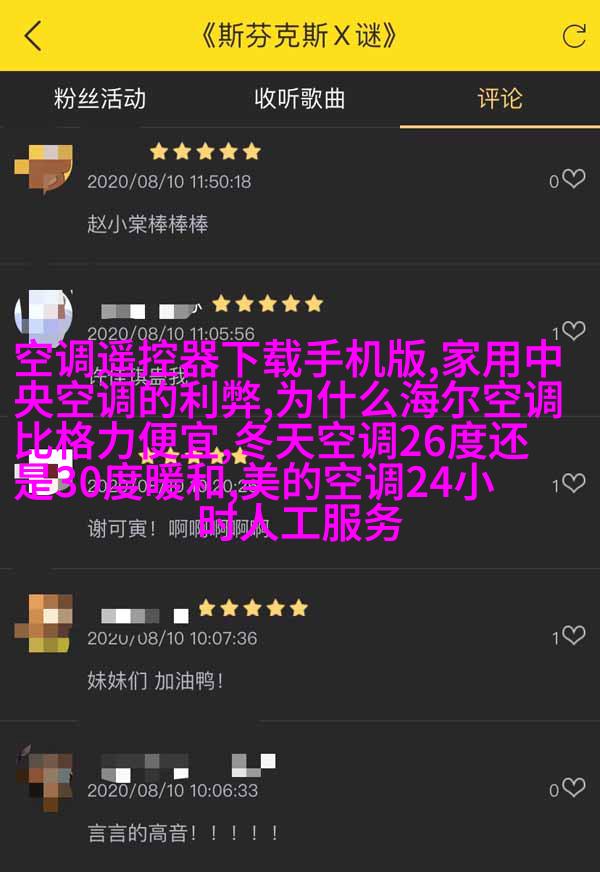Screen dimensions: 600x872
Task: Tap five-star rating on first comment
Action: click(205, 151)
